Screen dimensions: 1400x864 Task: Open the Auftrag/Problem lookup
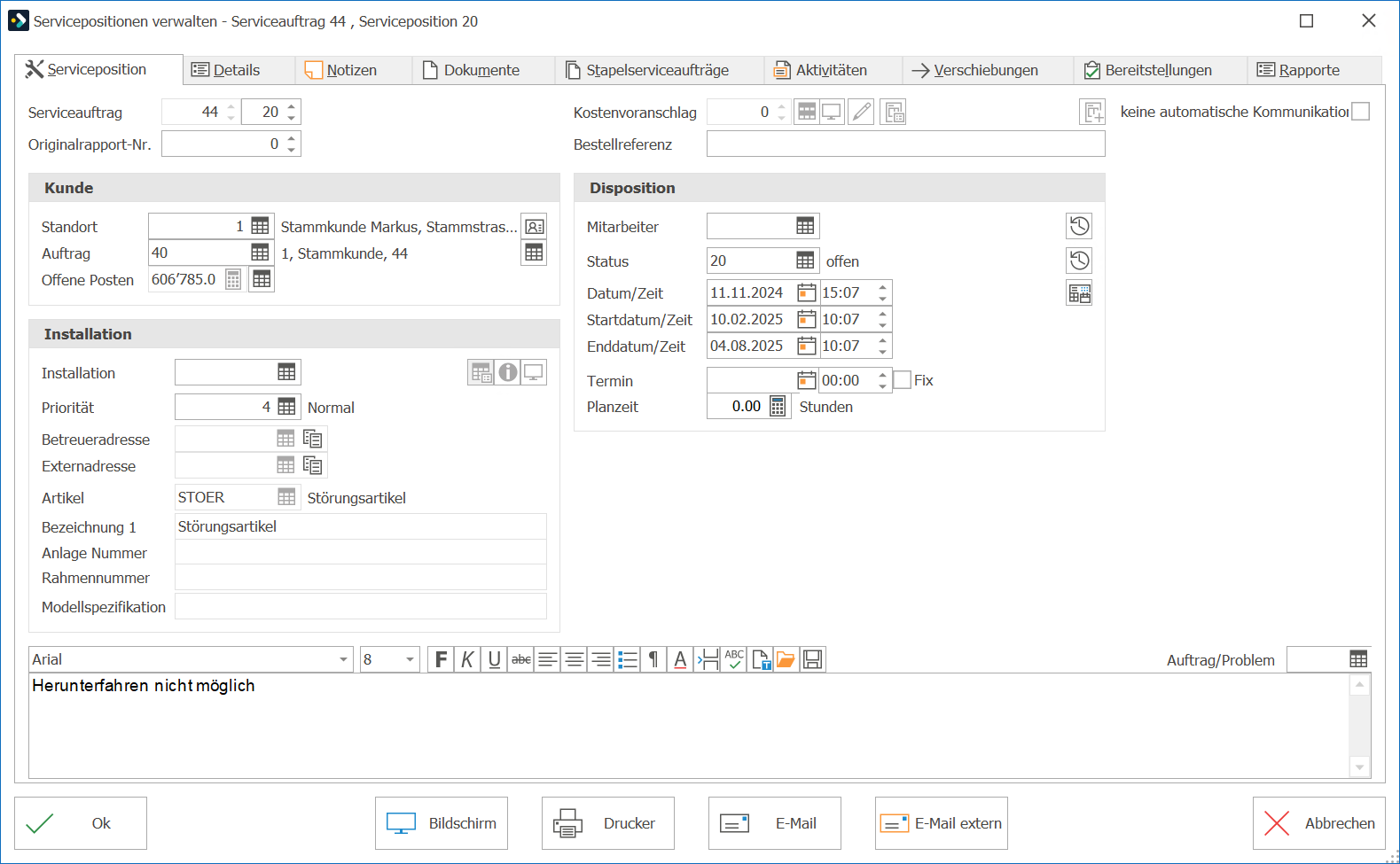(x=1358, y=659)
